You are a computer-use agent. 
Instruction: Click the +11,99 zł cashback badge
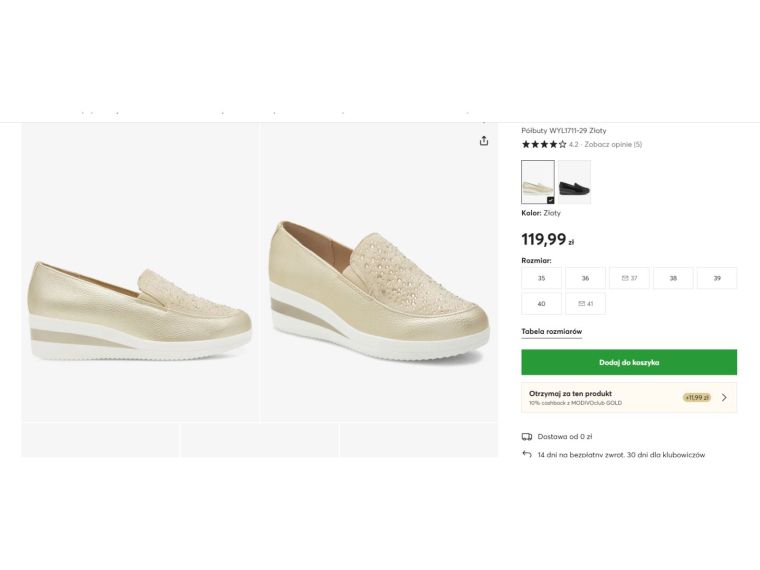coord(697,397)
